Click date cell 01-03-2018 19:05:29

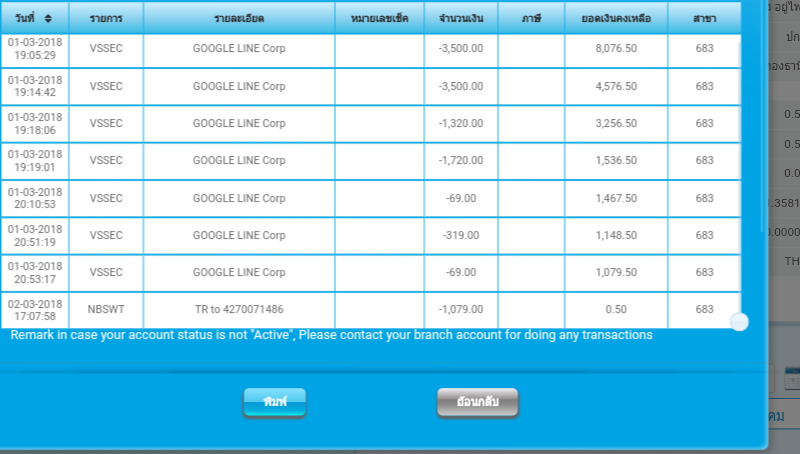(x=35, y=49)
